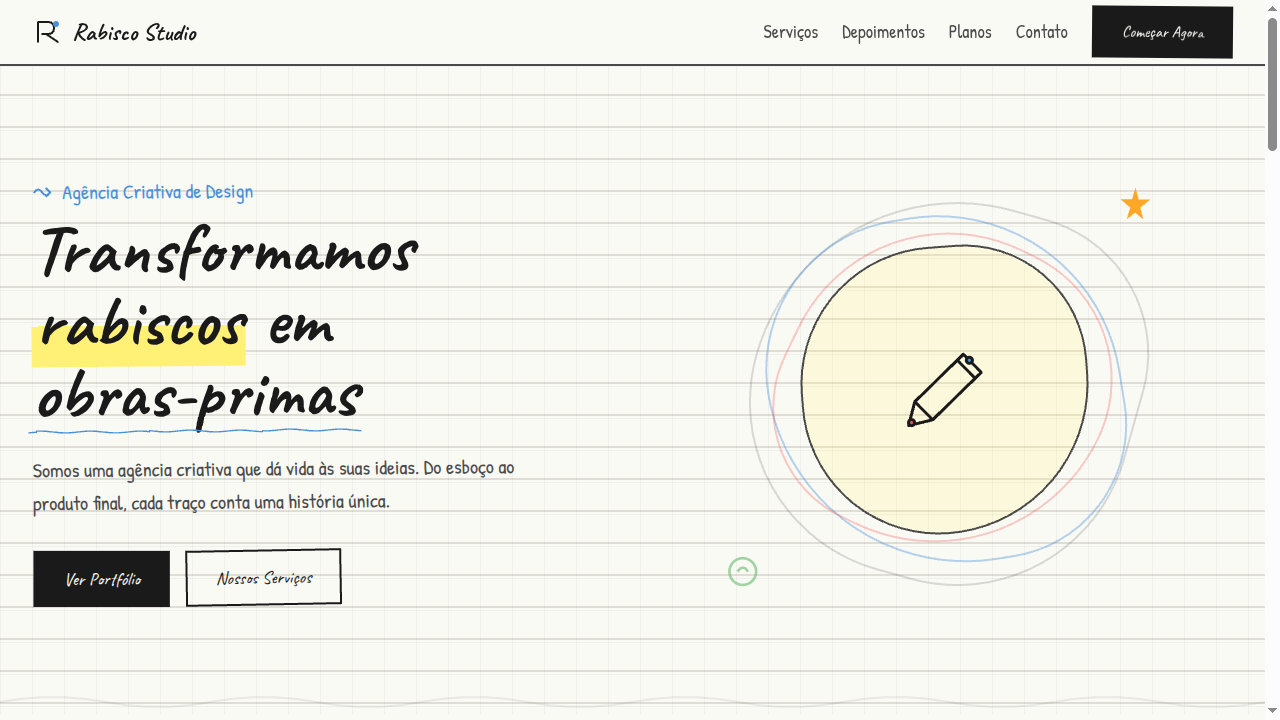The height and width of the screenshot is (720, 1280).
Task: Select Planos in the navigation bar
Action: click(x=970, y=32)
